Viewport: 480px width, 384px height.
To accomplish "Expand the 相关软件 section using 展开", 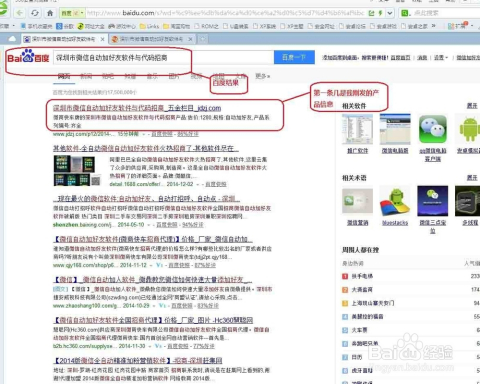I will 472,106.
